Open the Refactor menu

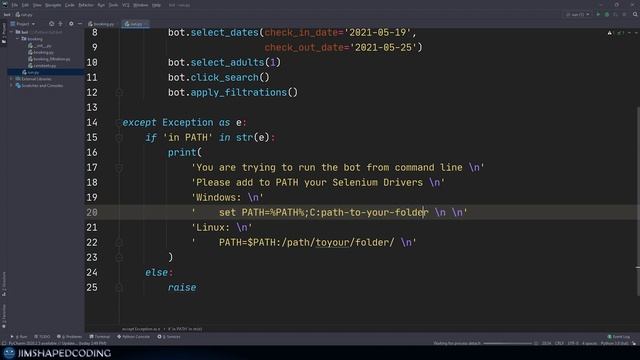tap(86, 5)
